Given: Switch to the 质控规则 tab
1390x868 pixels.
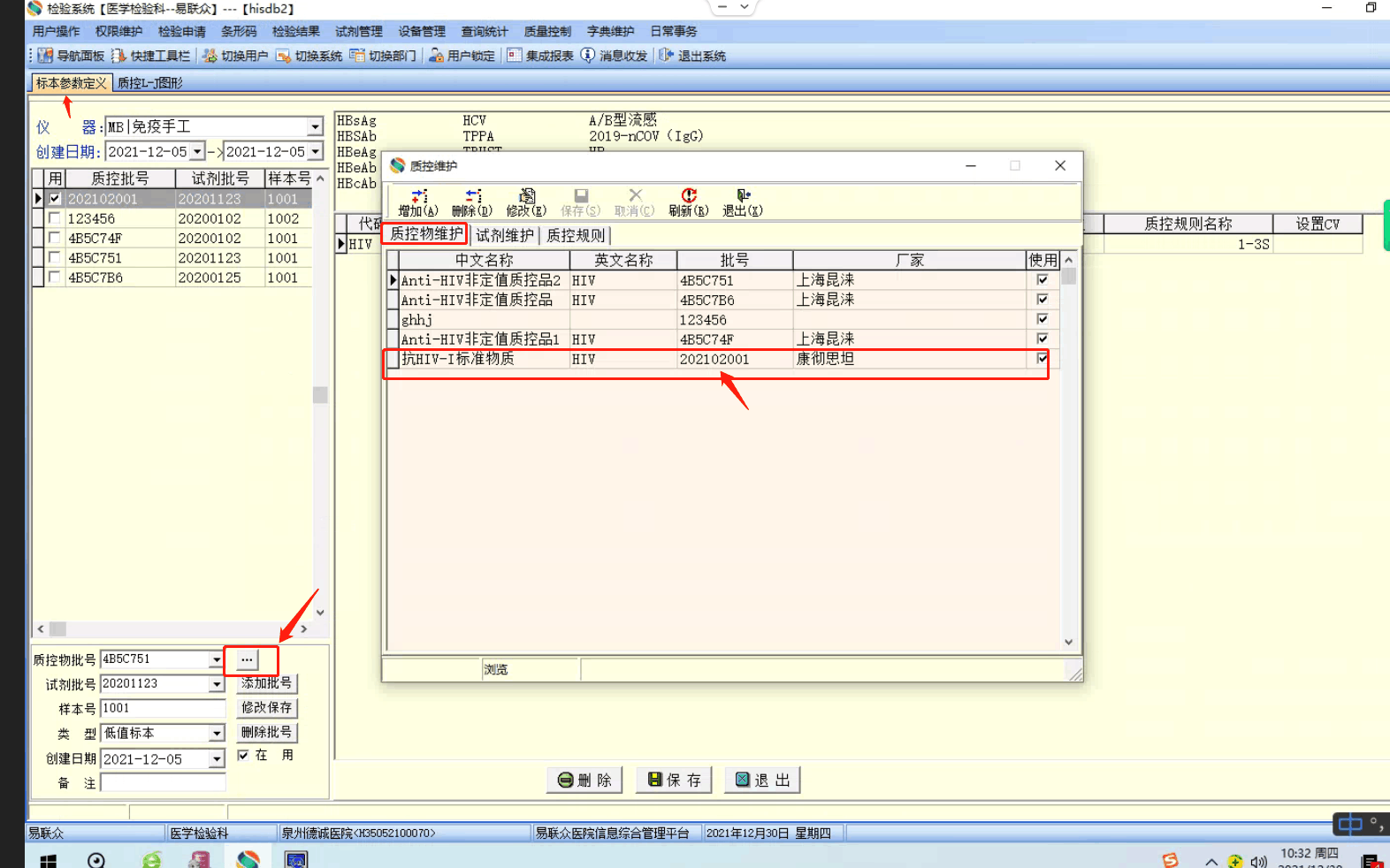Looking at the screenshot, I should click(x=576, y=235).
